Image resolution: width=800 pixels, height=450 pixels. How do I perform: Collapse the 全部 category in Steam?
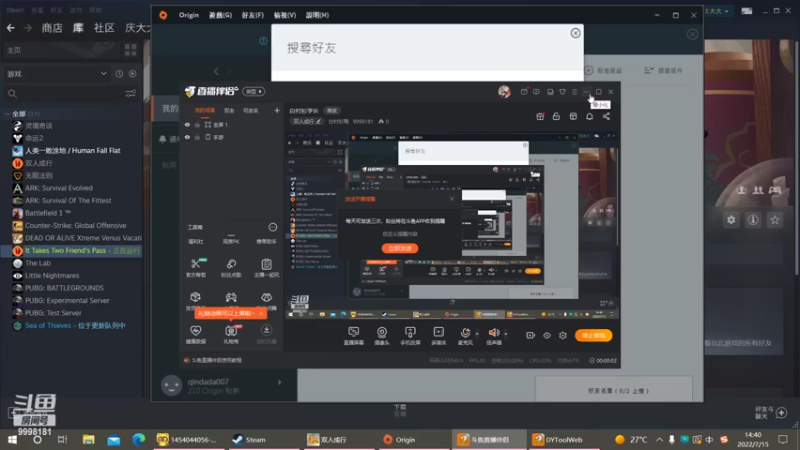[8, 114]
